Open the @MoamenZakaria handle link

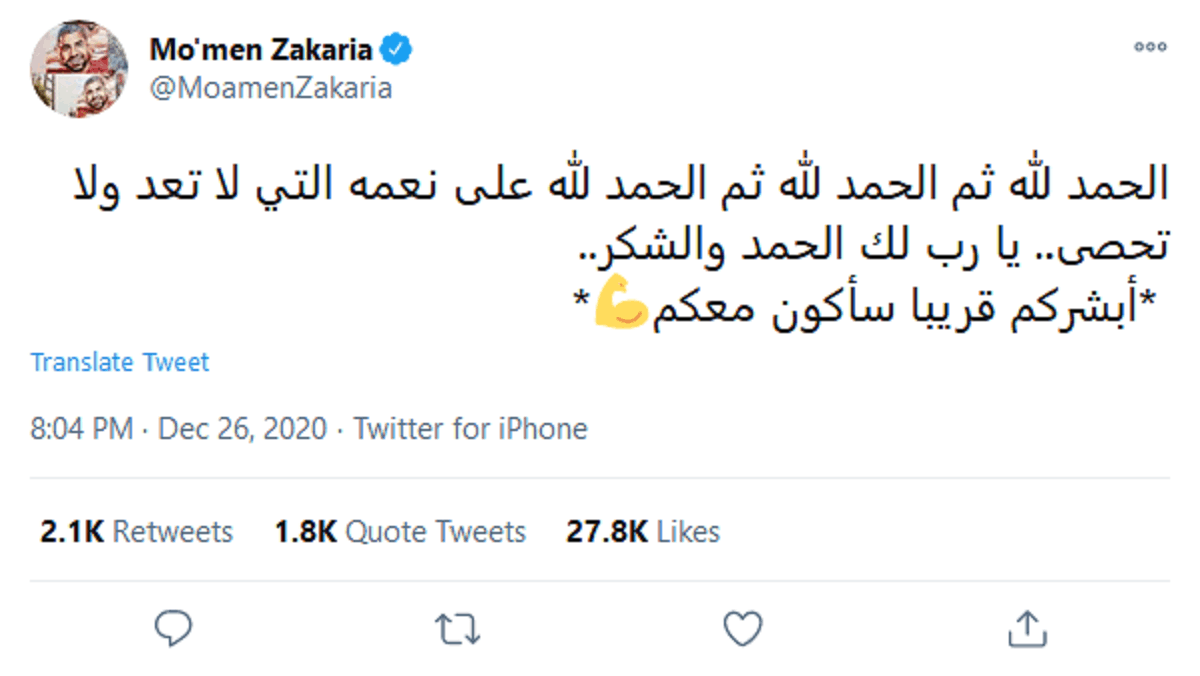point(270,88)
